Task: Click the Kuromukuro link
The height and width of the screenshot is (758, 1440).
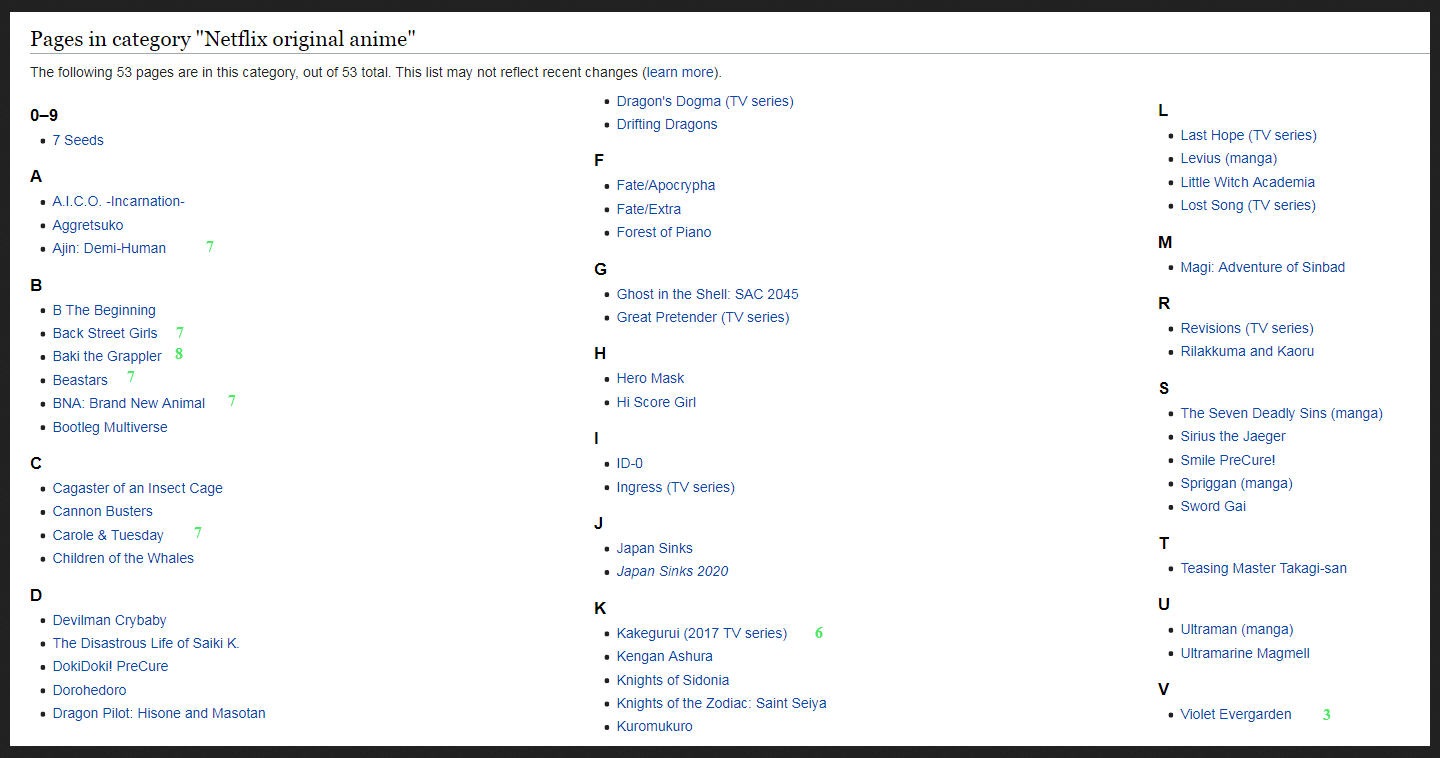Action: point(655,726)
